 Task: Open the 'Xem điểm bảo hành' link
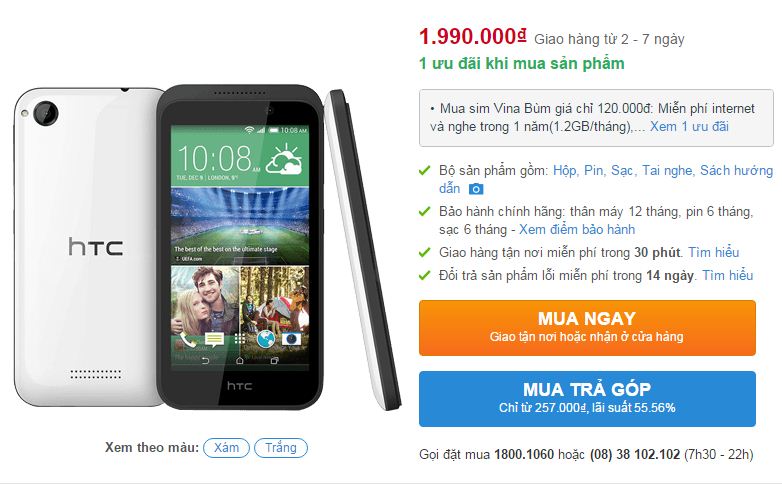pyautogui.click(x=577, y=230)
